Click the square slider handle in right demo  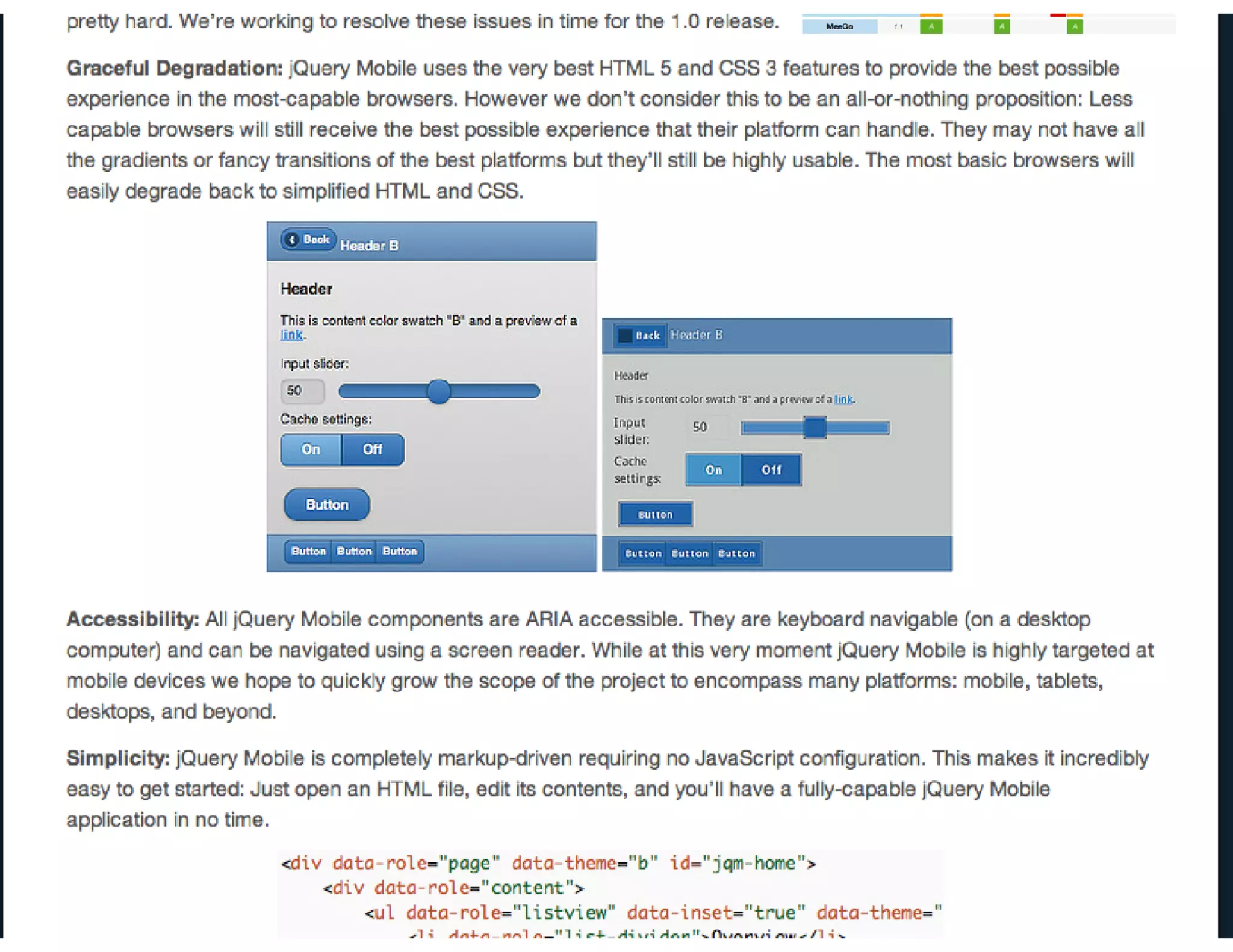point(815,428)
